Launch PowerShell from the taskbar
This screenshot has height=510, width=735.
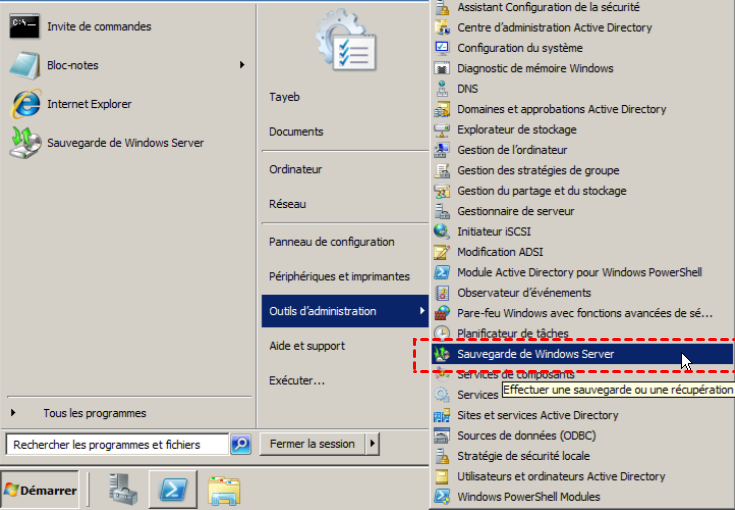click(173, 490)
